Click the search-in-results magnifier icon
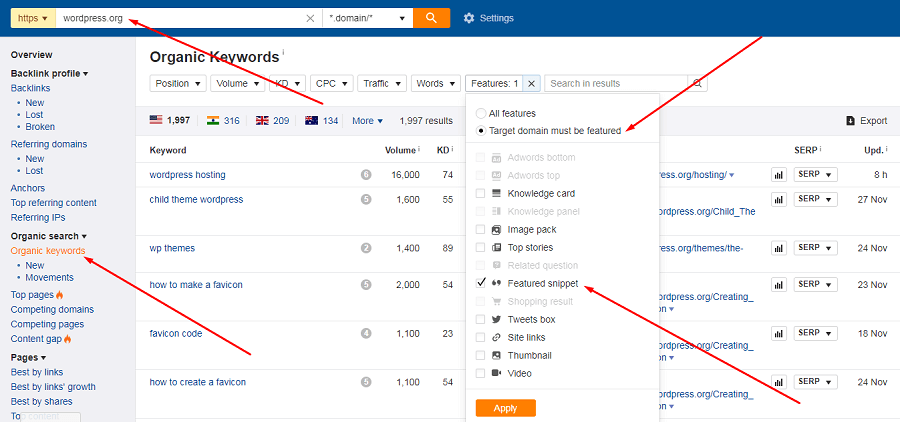 click(x=697, y=83)
